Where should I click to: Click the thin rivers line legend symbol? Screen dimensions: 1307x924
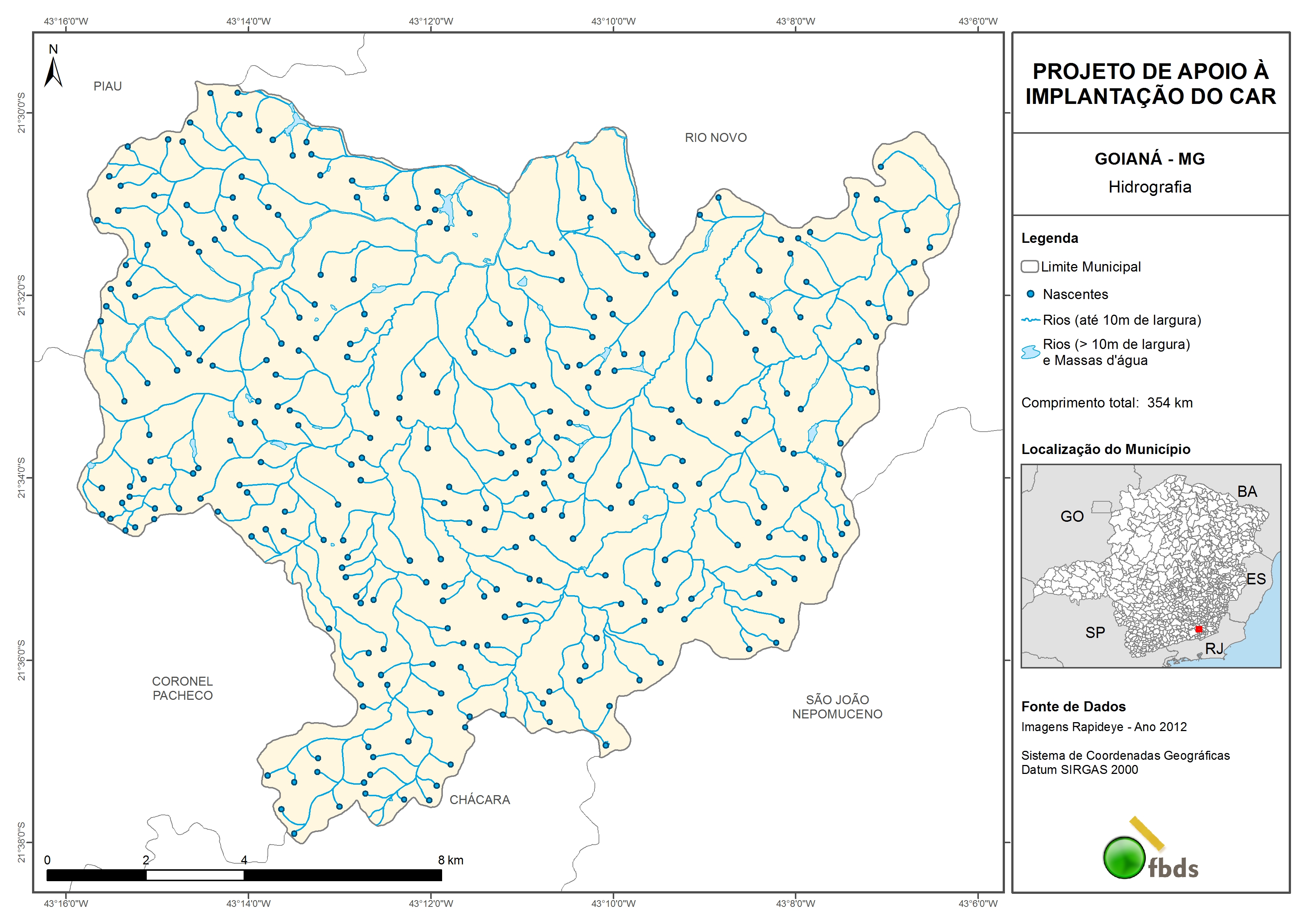[x=1031, y=321]
